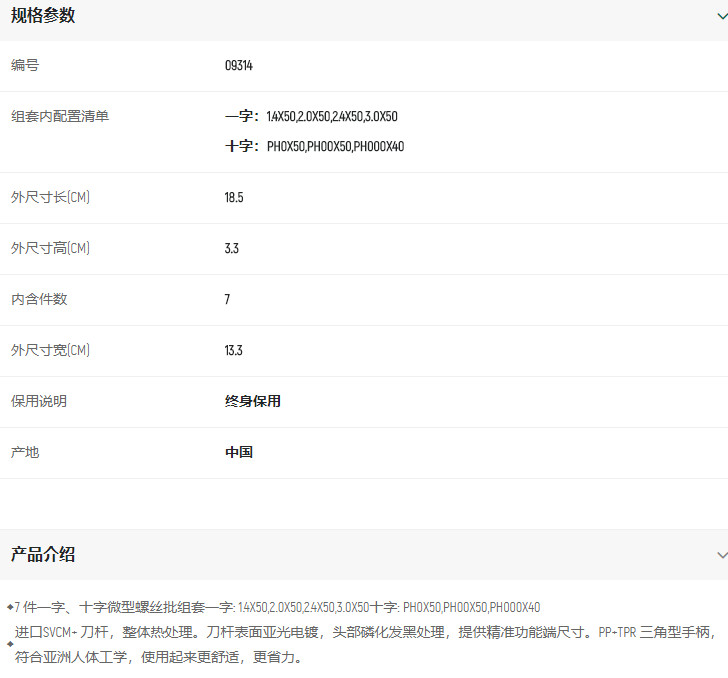Click the diamond bullet before the 进口SVCM paragraph
This screenshot has height=678, width=728.
tap(10, 644)
